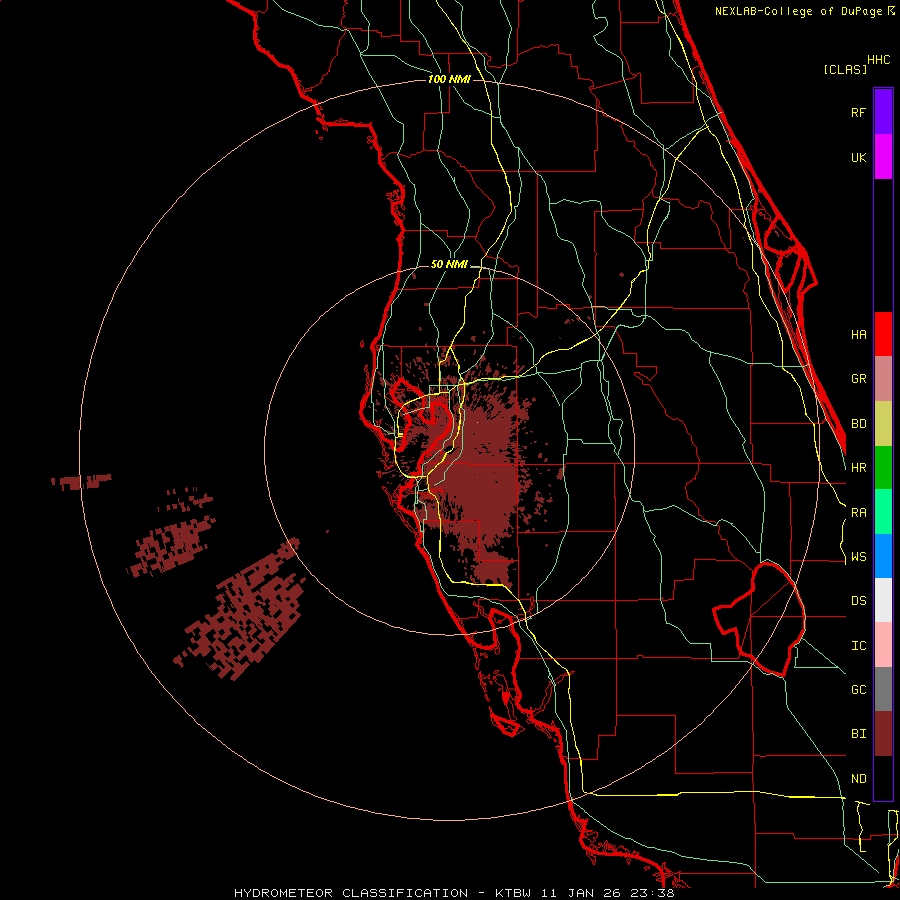Viewport: 900px width, 900px height.
Task: Select the olive yellow BD legend swatch
Action: [x=883, y=424]
